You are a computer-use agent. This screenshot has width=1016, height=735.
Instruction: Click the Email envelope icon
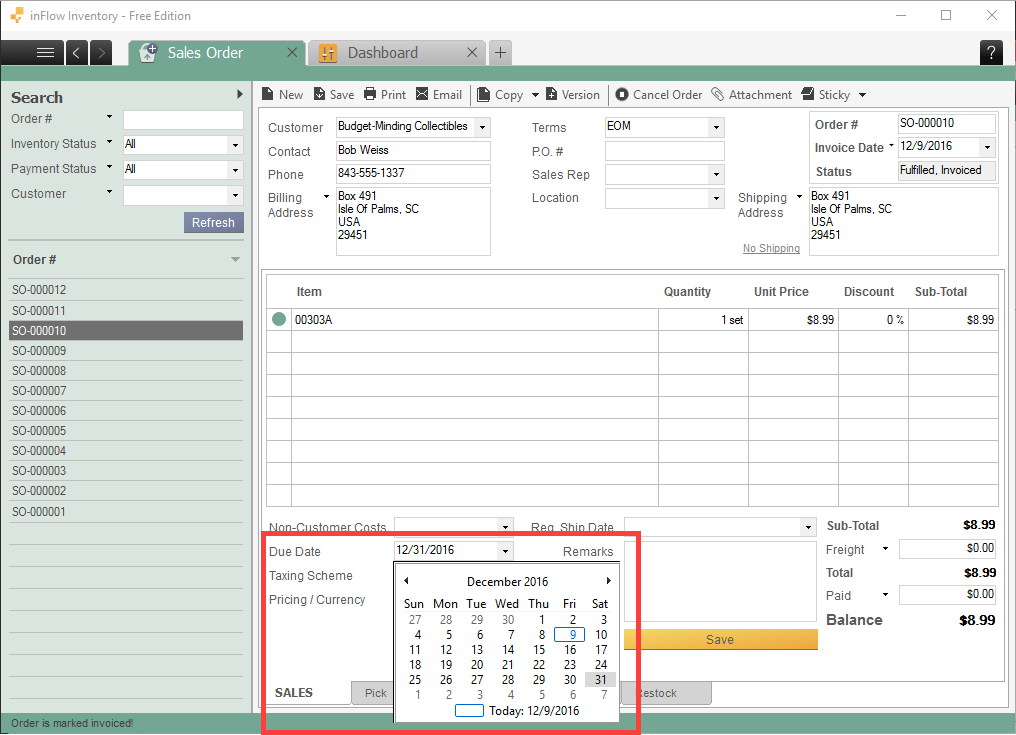pyautogui.click(x=422, y=94)
